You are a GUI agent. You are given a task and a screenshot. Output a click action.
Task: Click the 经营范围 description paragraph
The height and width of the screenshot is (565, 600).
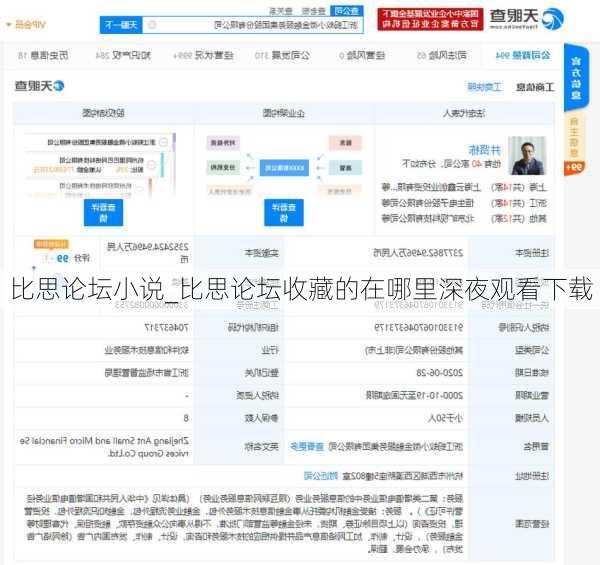pyautogui.click(x=245, y=524)
